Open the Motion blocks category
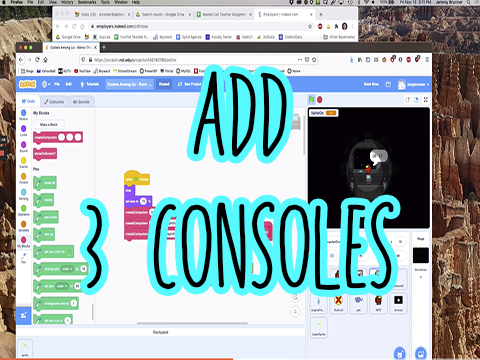The image size is (480, 360). 24,115
